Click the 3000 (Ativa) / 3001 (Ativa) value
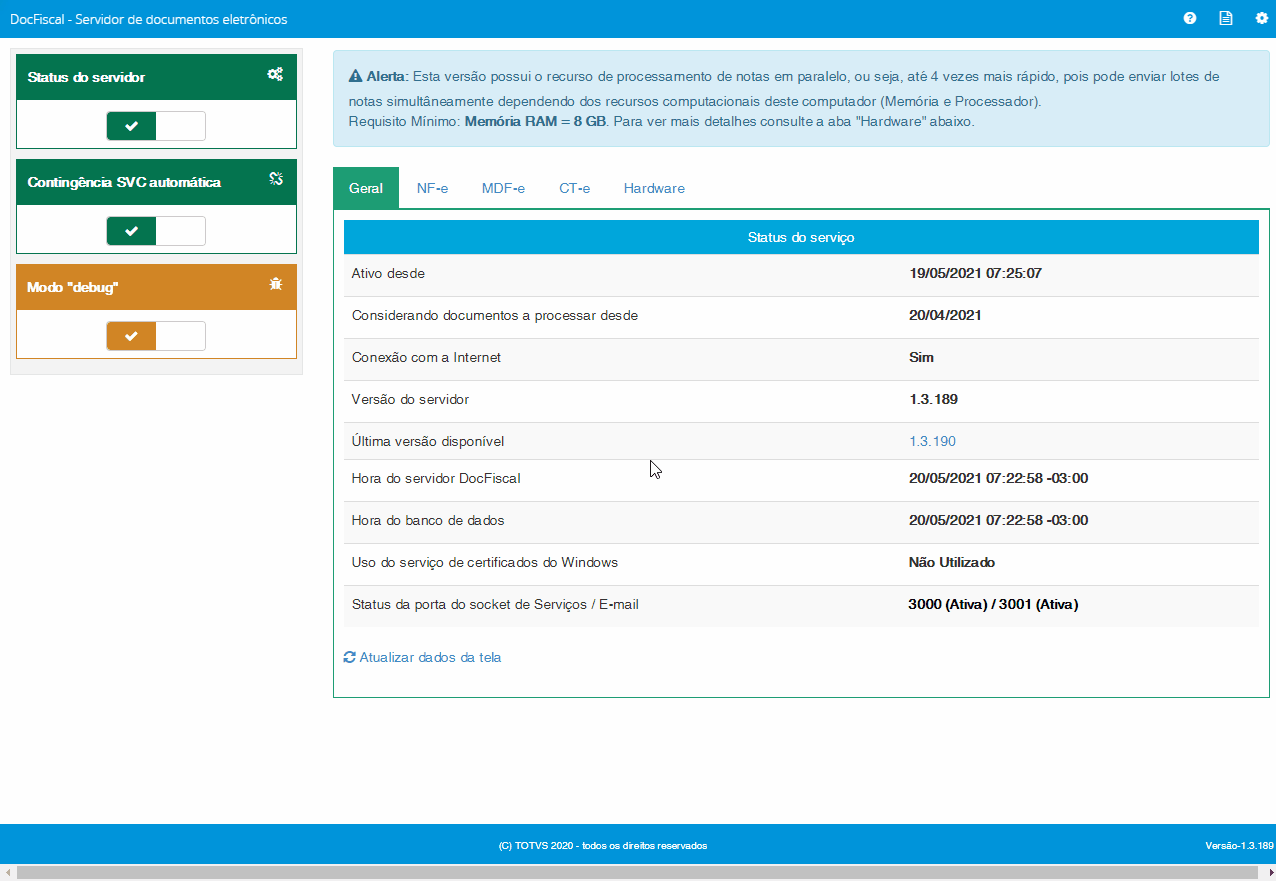The width and height of the screenshot is (1276, 881). (993, 604)
